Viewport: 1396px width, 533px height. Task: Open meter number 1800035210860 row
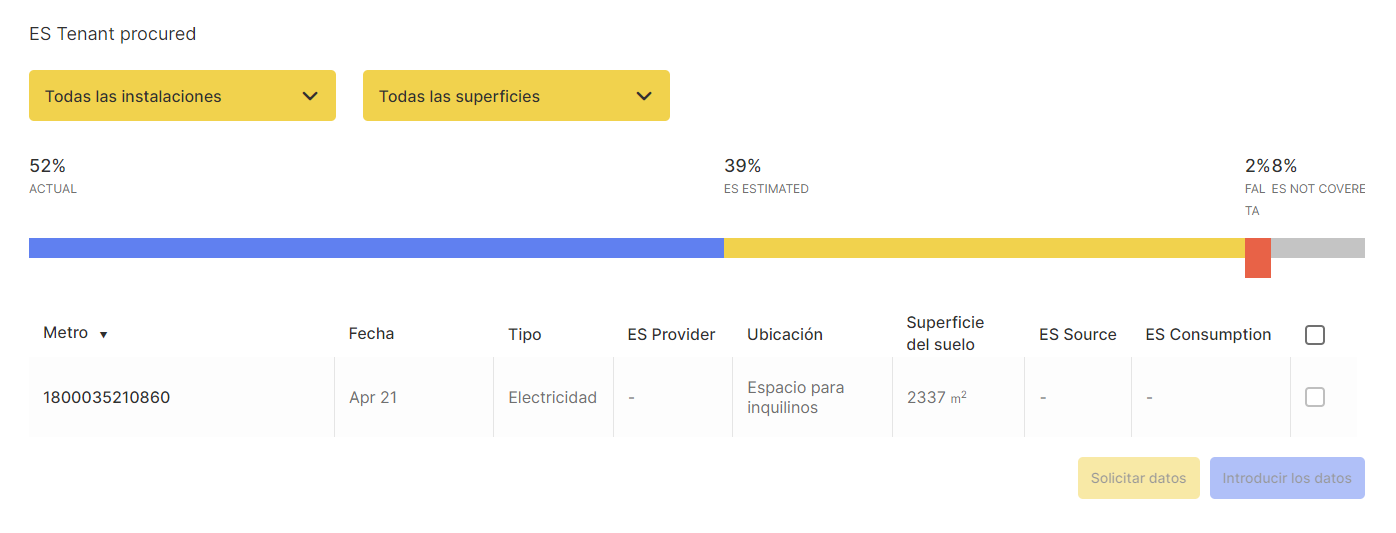(106, 397)
